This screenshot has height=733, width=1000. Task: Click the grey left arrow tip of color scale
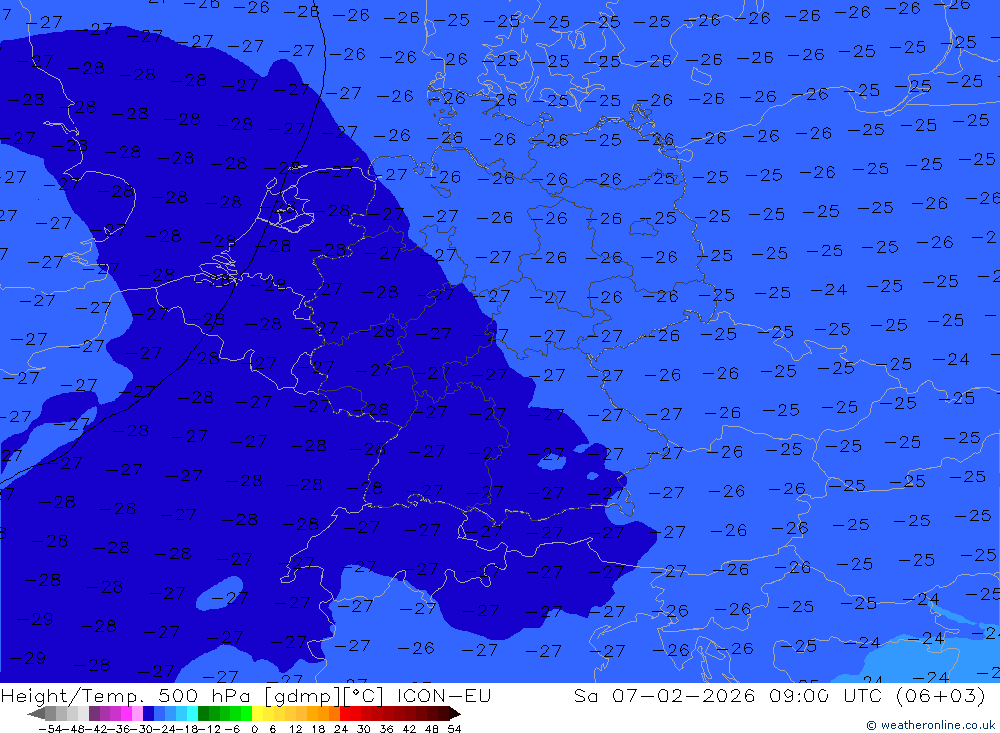(x=36, y=713)
